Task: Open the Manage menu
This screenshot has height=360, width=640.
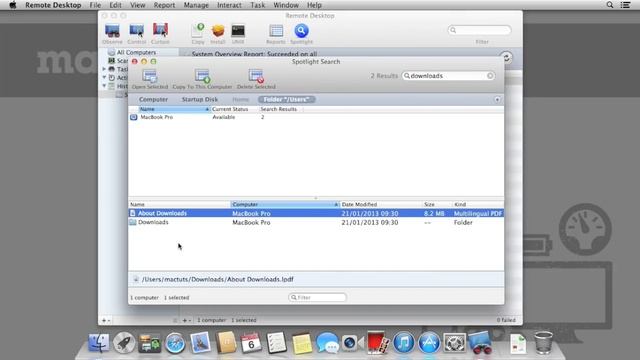Action: [196, 5]
